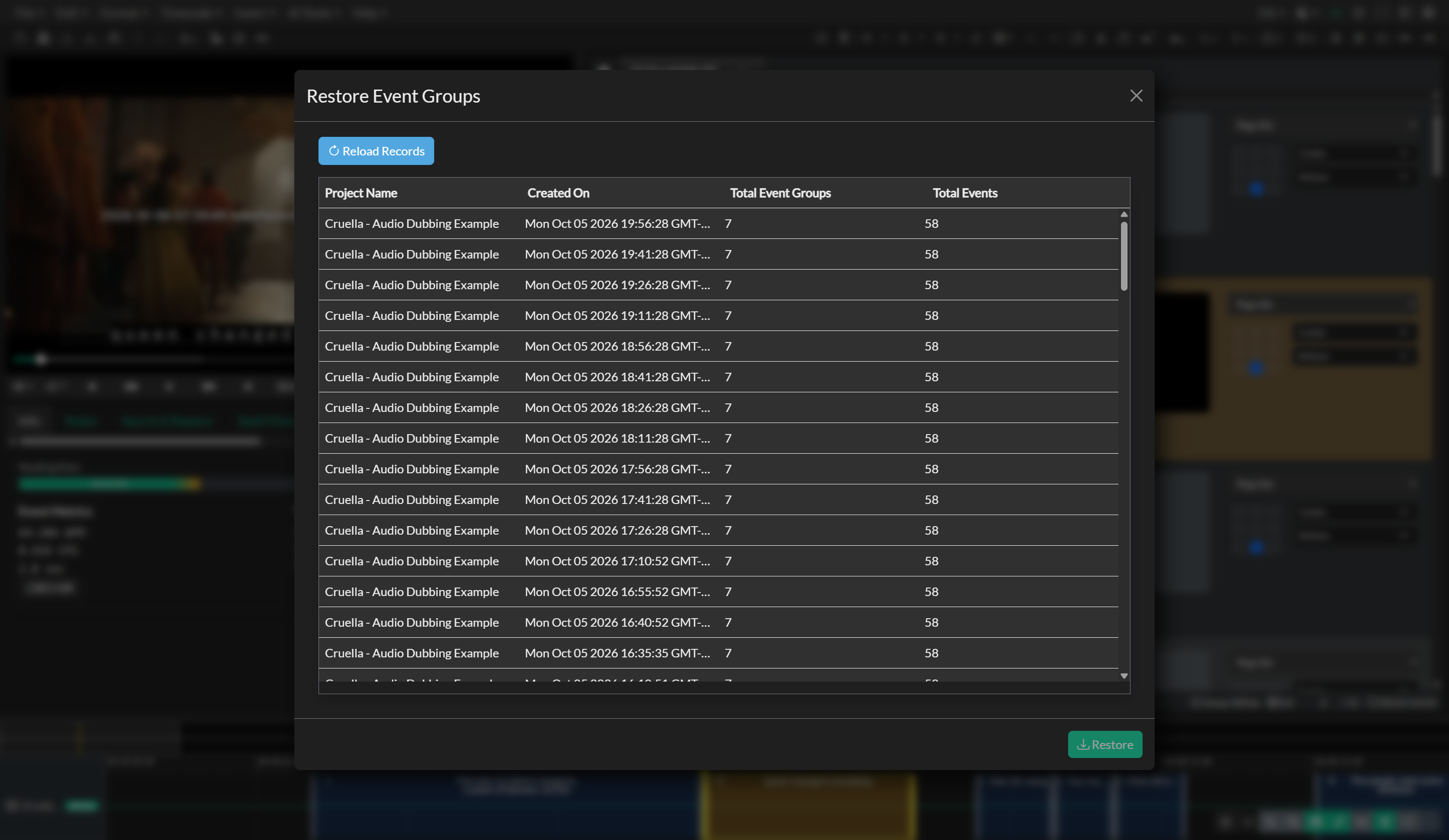Screen dimensions: 1449x840
Task: Select the record created at 19:26:28
Action: coord(719,285)
